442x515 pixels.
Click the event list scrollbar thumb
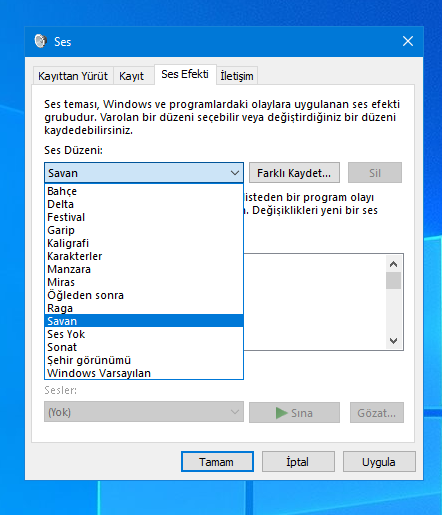pyautogui.click(x=393, y=280)
